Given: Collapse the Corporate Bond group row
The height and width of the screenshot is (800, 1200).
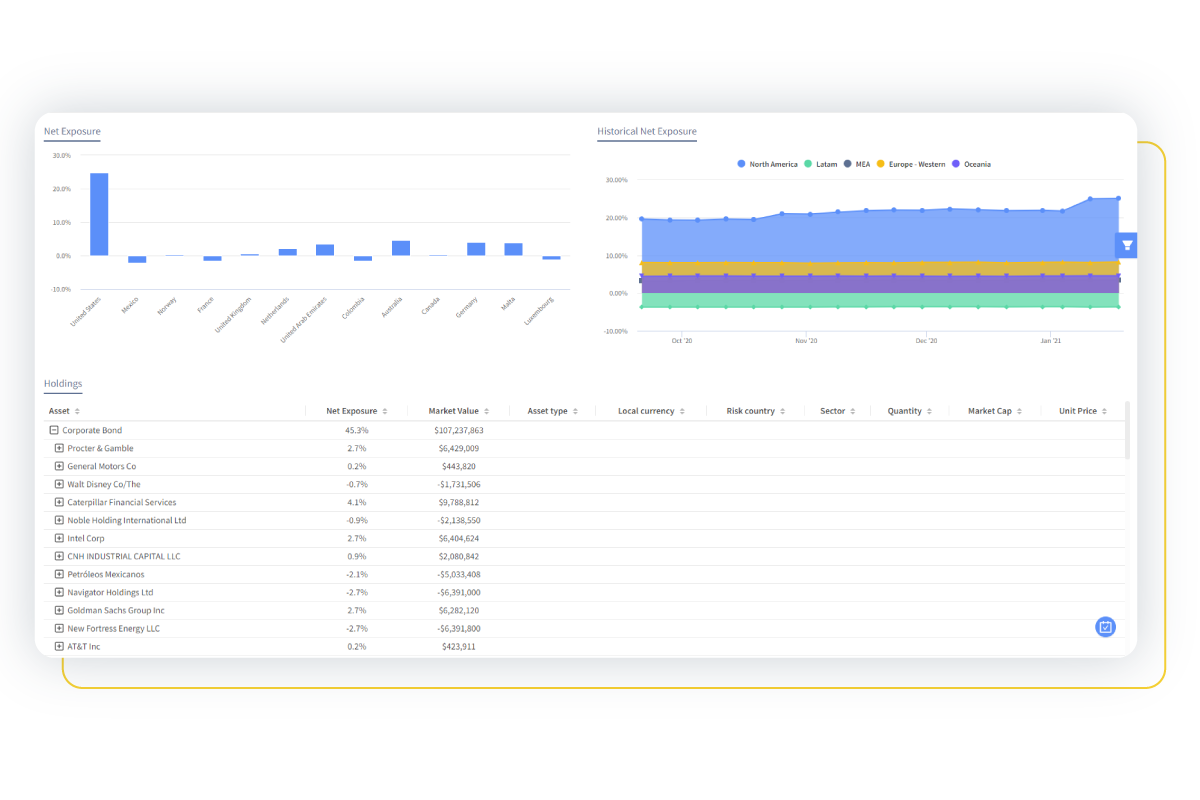Looking at the screenshot, I should pos(53,430).
